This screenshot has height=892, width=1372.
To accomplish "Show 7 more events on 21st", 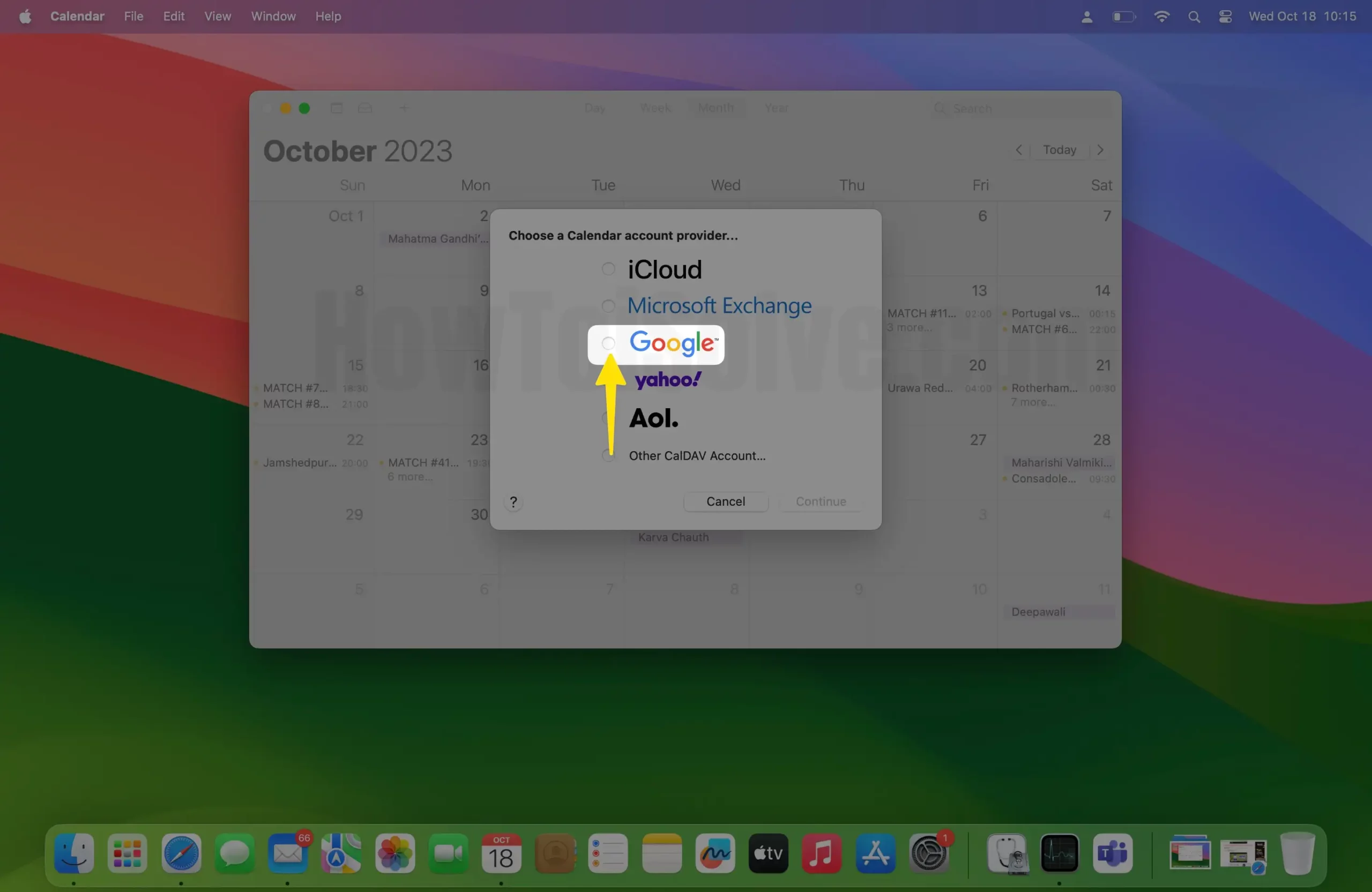I will point(1032,402).
